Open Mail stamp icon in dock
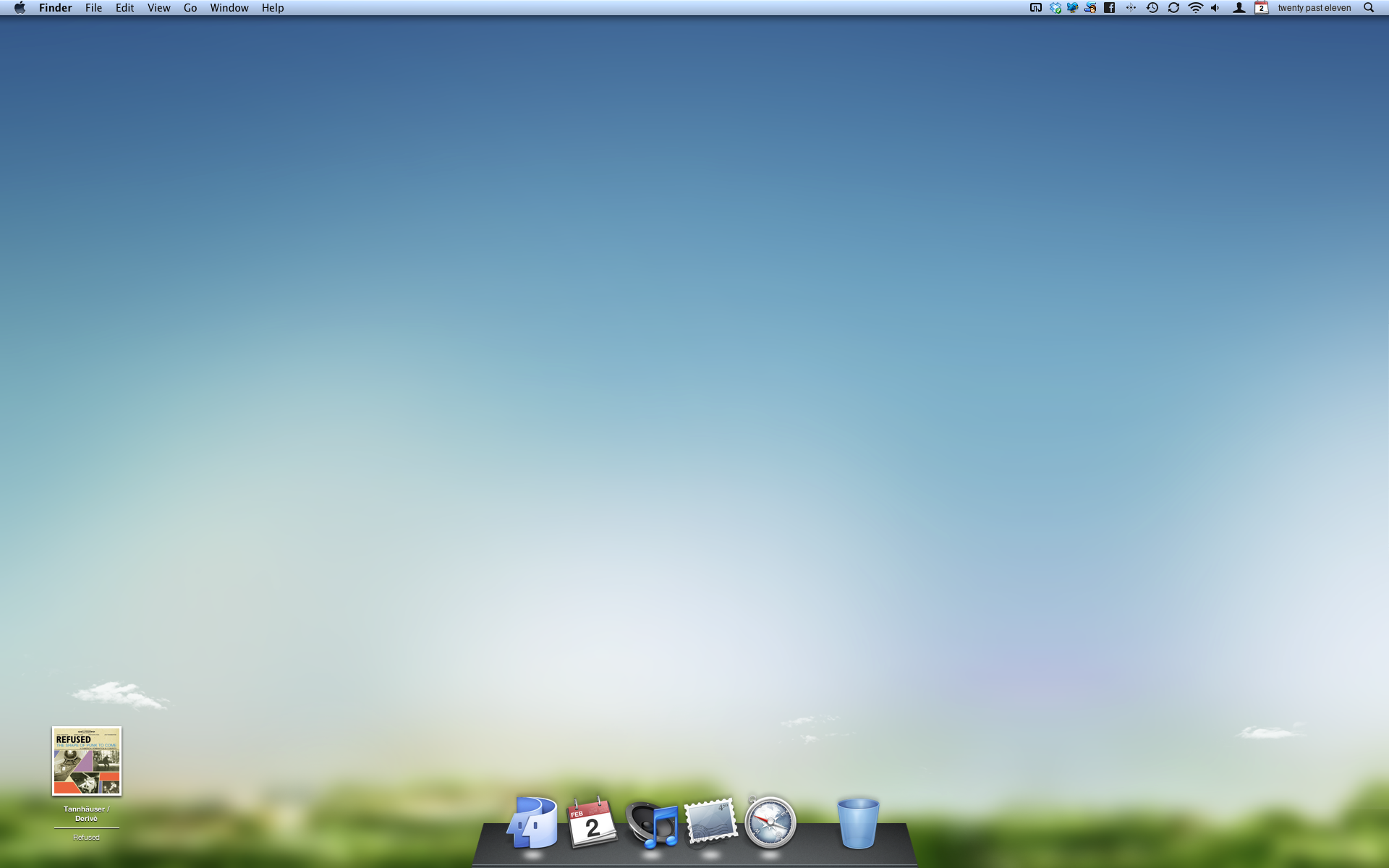1389x868 pixels. [x=710, y=821]
